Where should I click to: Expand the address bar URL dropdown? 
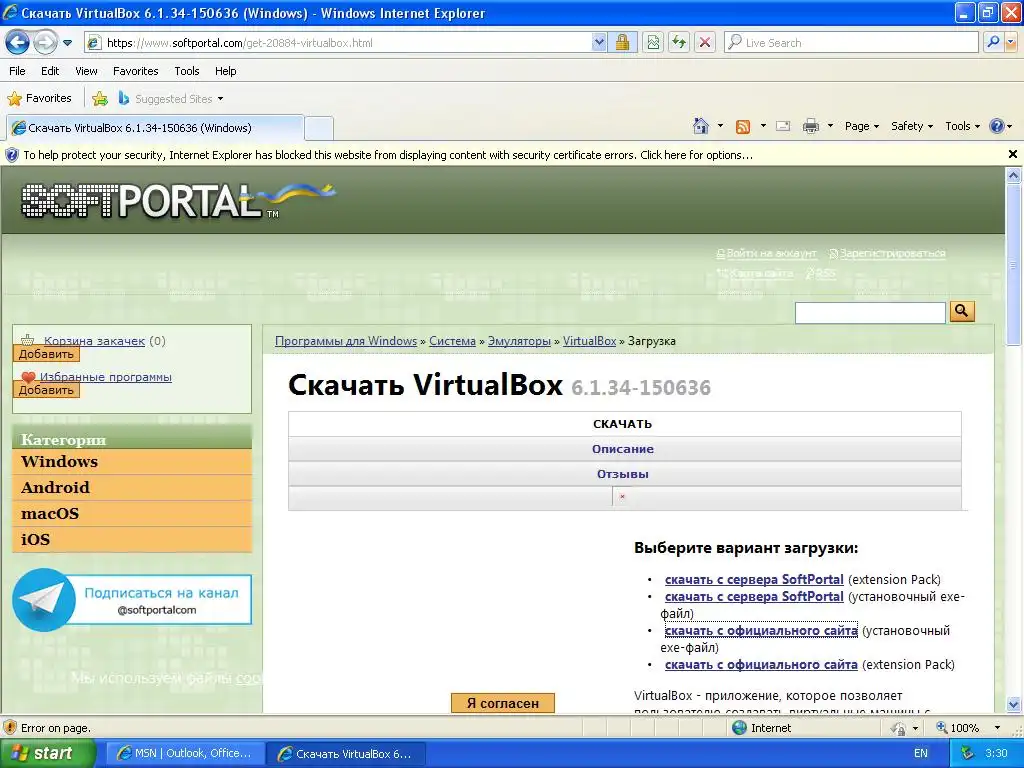click(599, 43)
